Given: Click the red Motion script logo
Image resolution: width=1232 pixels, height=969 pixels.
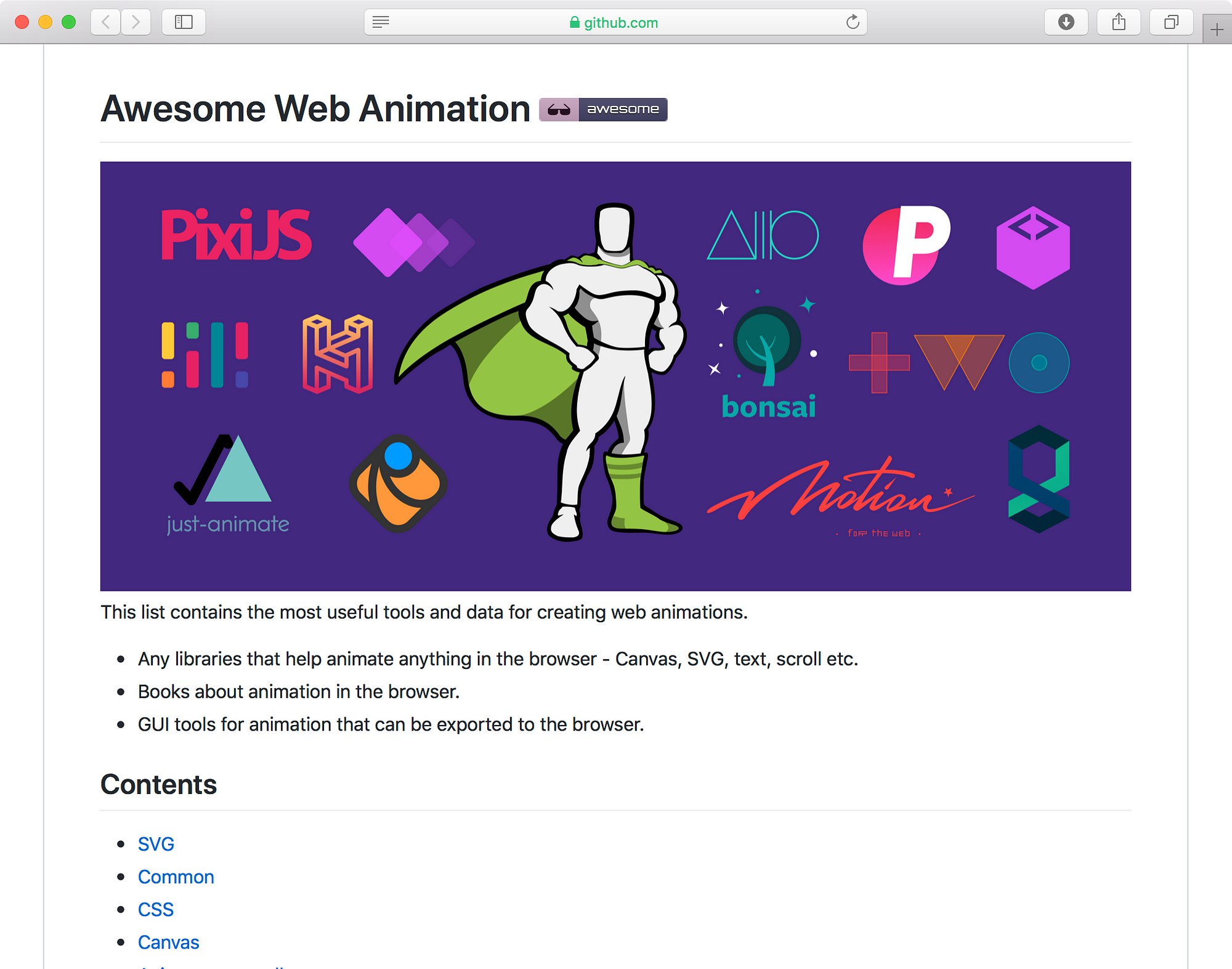Looking at the screenshot, I should (x=841, y=498).
